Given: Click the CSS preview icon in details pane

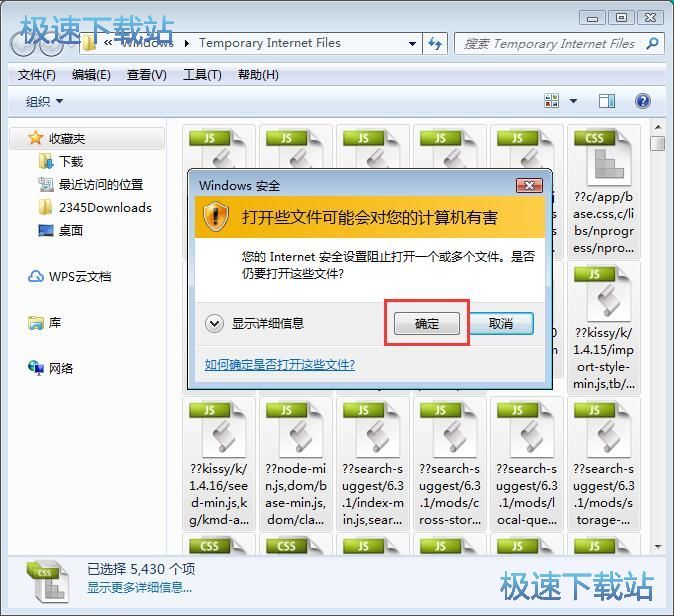Looking at the screenshot, I should pos(47,581).
